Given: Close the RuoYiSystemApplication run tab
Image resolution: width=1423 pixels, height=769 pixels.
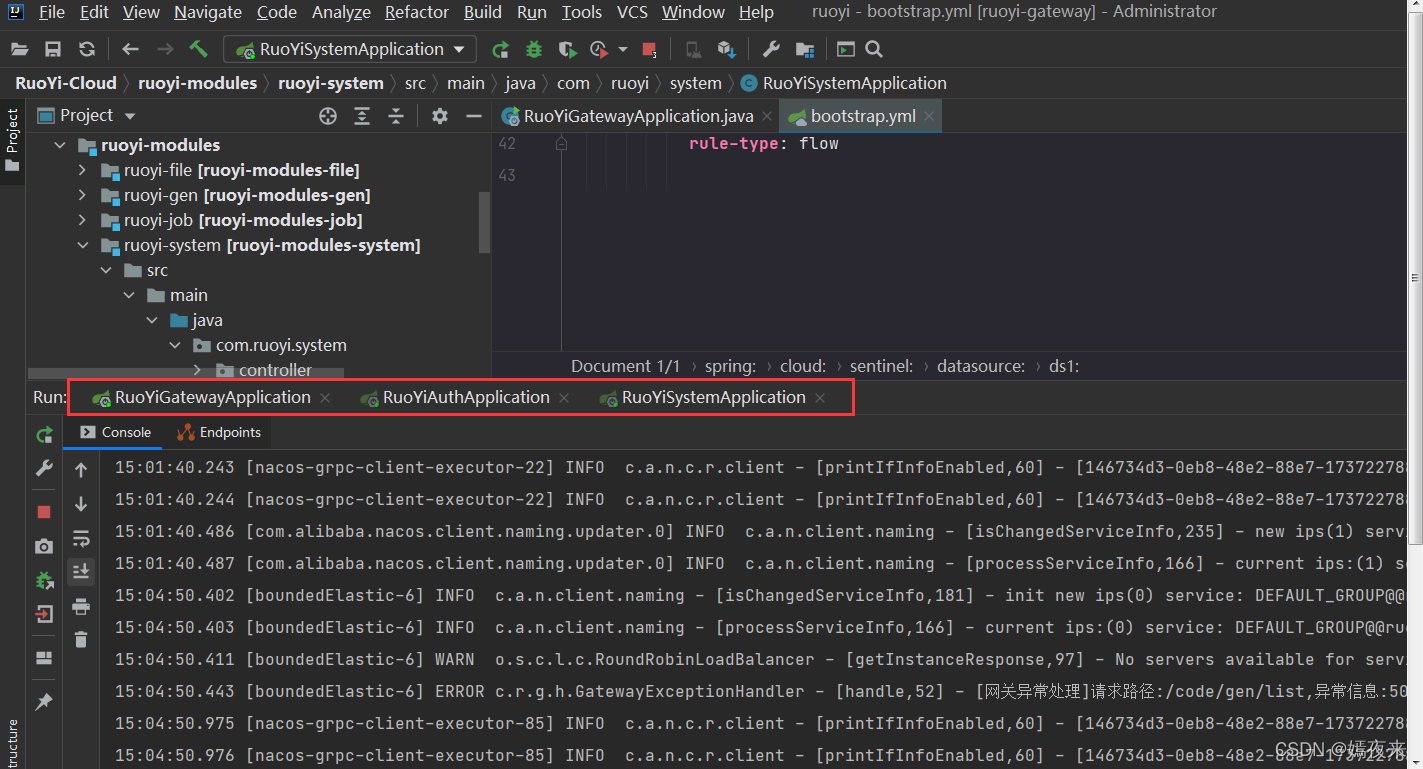Looking at the screenshot, I should pos(820,398).
